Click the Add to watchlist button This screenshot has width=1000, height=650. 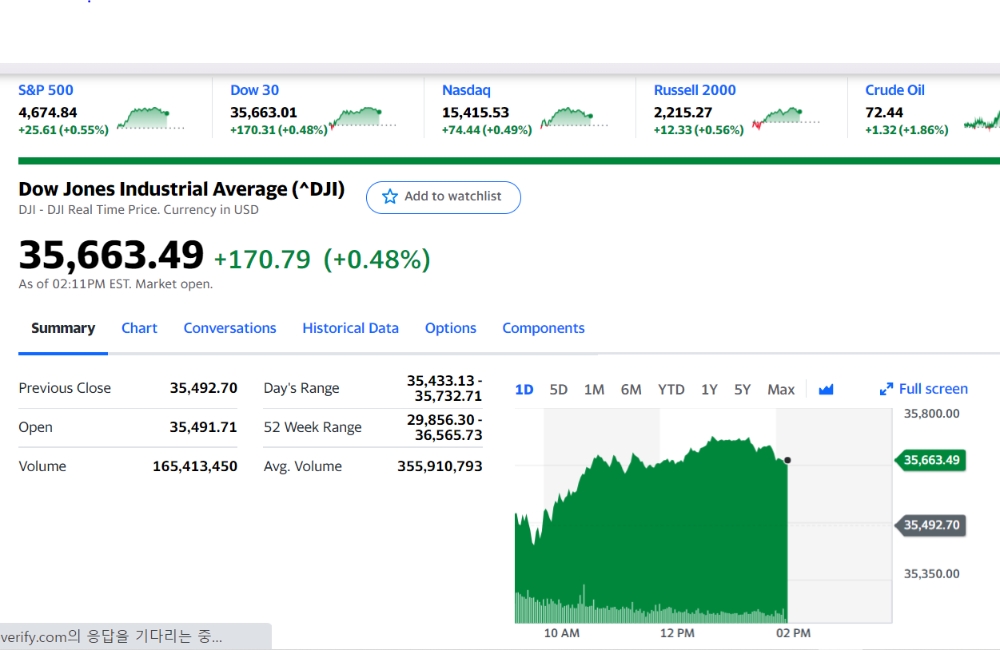pos(443,197)
